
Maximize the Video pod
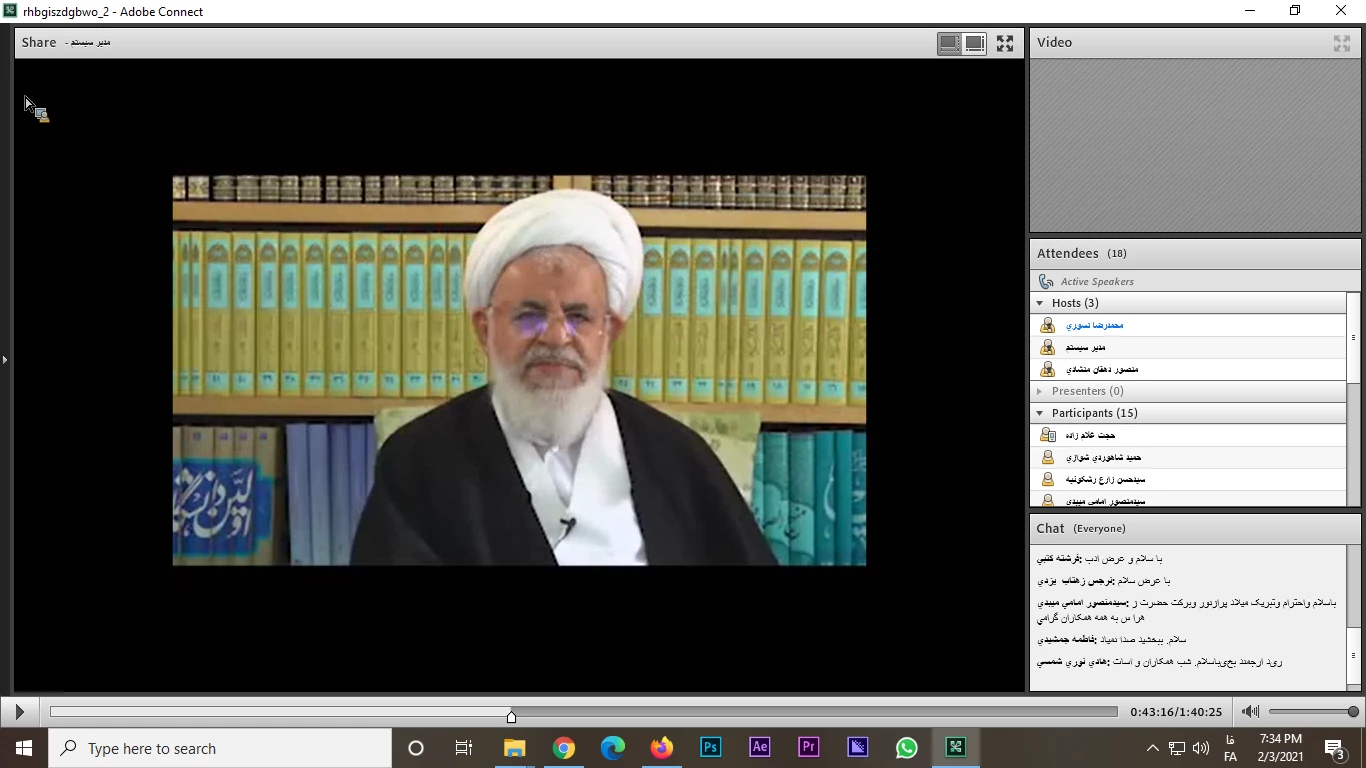[x=1342, y=43]
